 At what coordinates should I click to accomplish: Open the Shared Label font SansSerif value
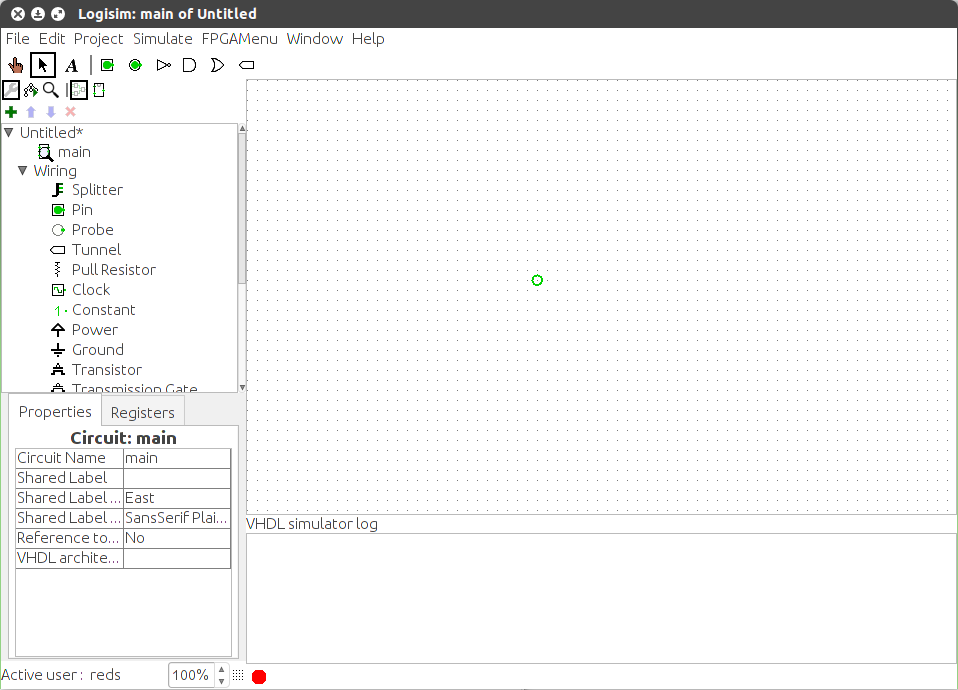tap(177, 518)
